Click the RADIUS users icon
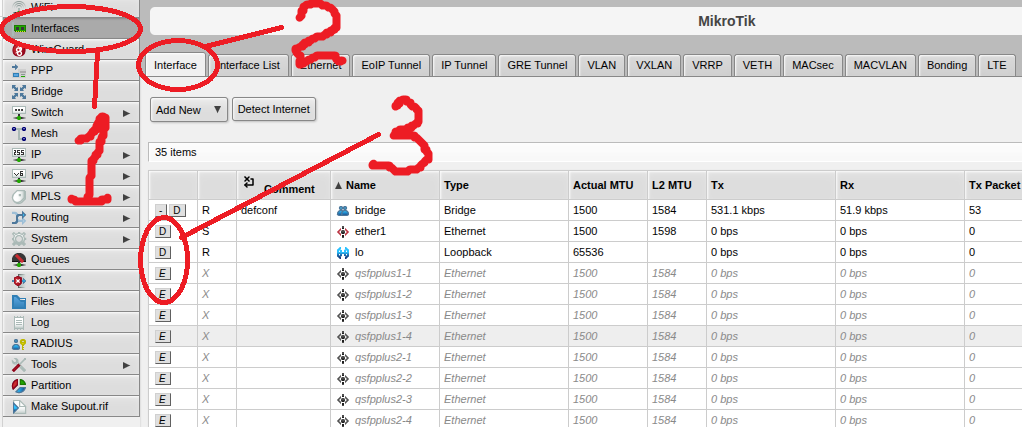 coord(18,343)
